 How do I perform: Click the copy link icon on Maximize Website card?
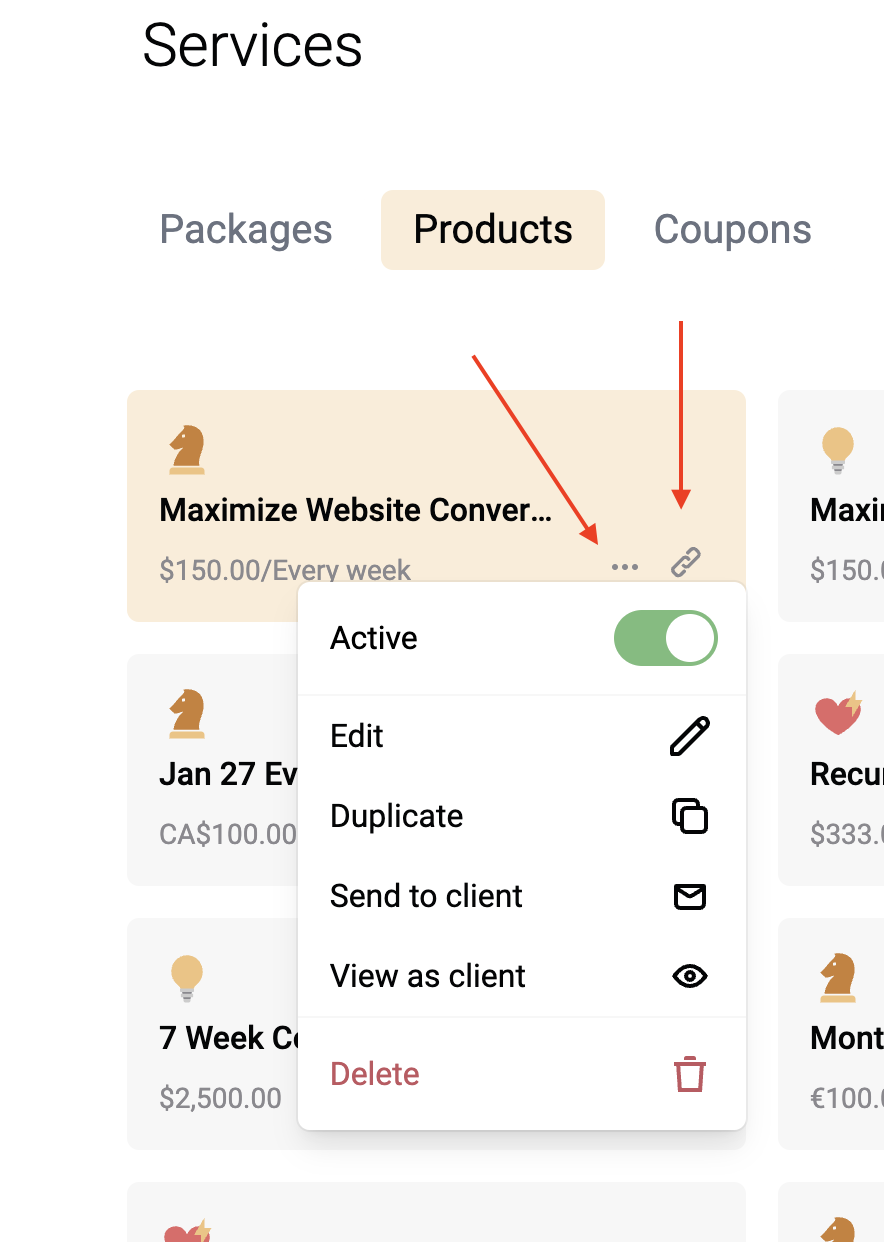686,563
